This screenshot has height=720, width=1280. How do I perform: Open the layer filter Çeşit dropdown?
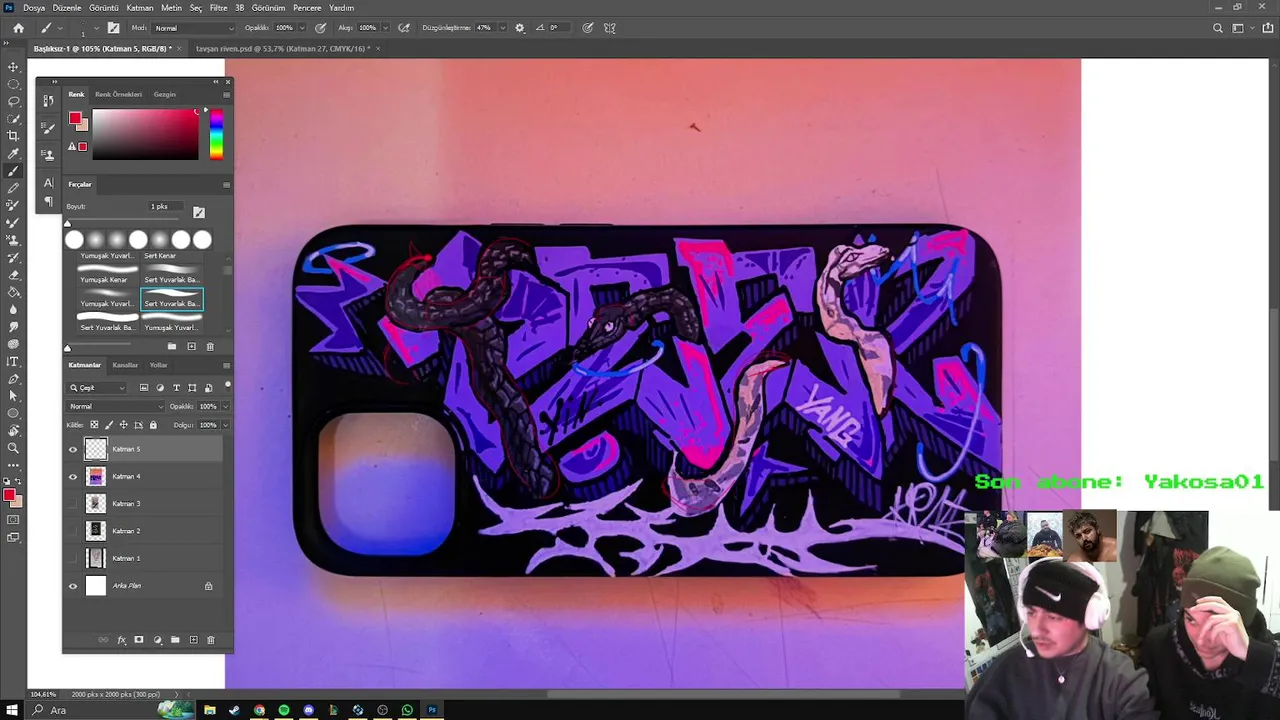point(98,388)
